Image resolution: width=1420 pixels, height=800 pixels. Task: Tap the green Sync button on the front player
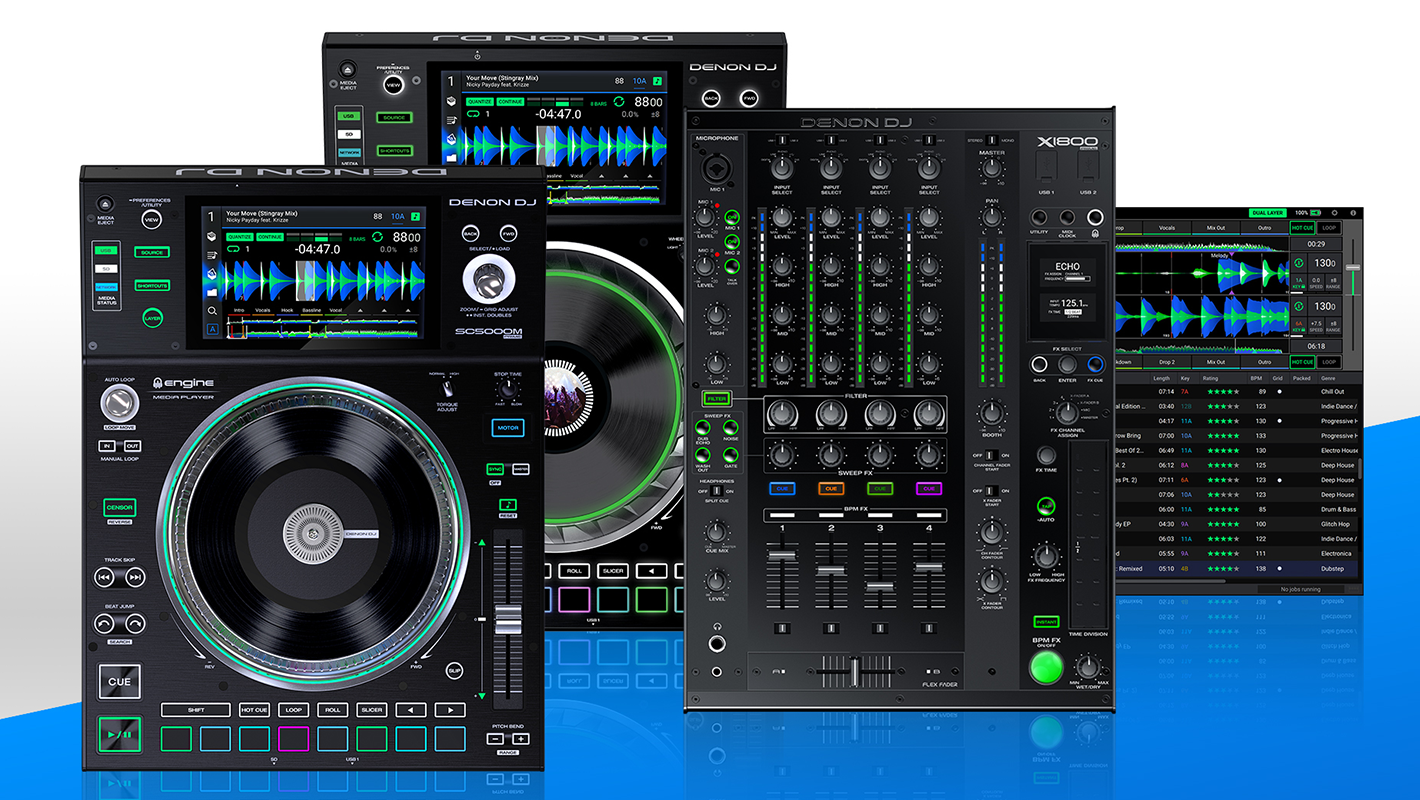point(495,468)
